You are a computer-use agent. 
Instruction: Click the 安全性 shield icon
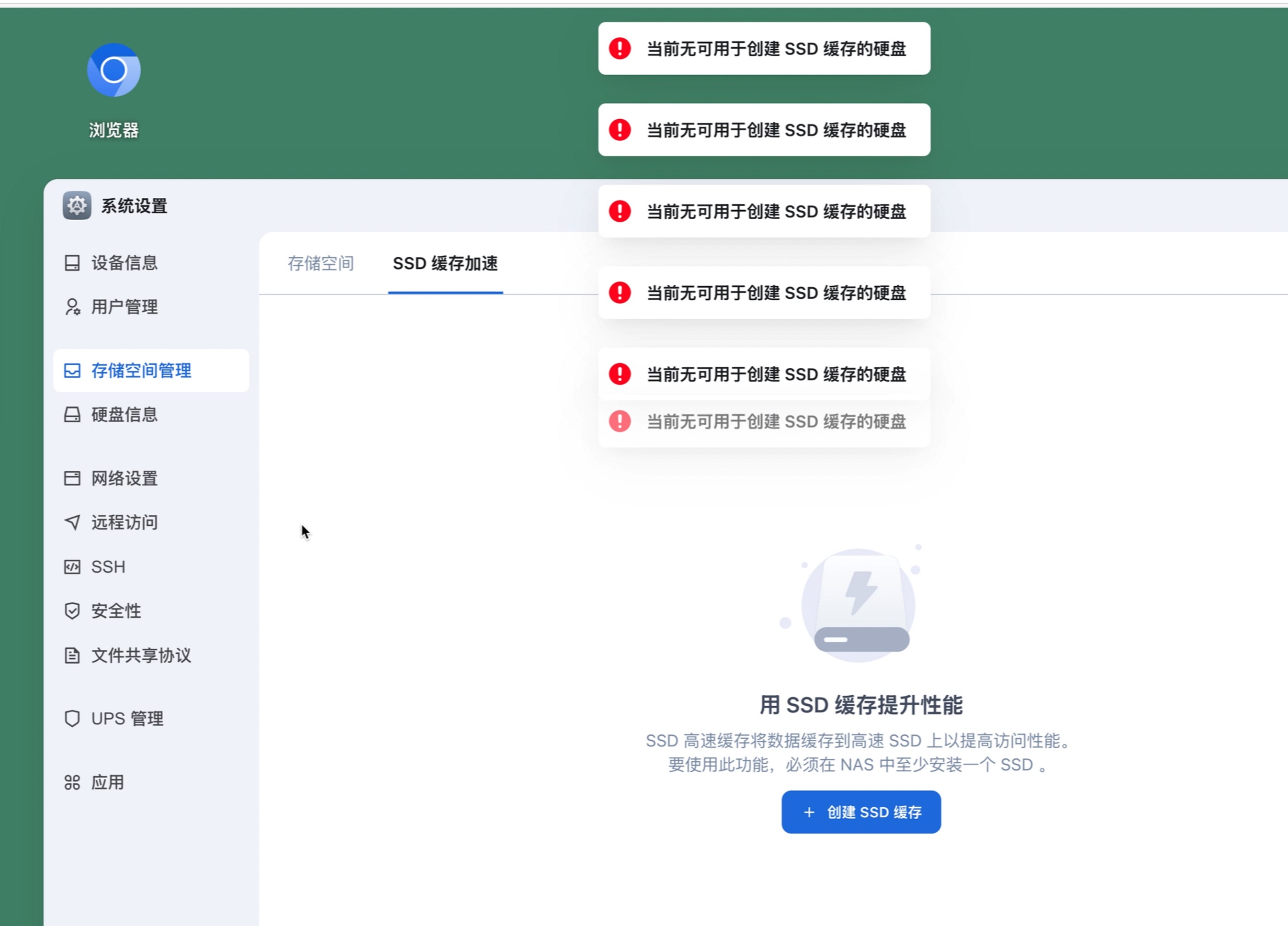72,611
